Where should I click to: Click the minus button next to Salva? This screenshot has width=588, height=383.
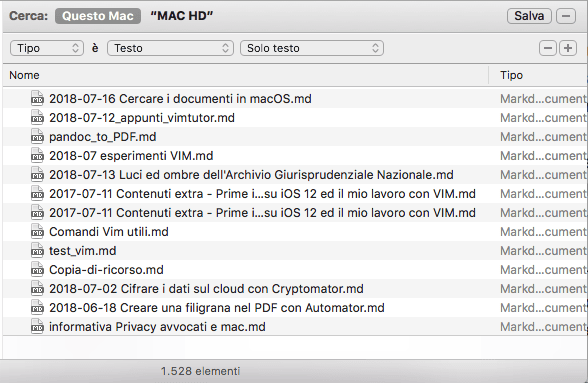(x=566, y=16)
